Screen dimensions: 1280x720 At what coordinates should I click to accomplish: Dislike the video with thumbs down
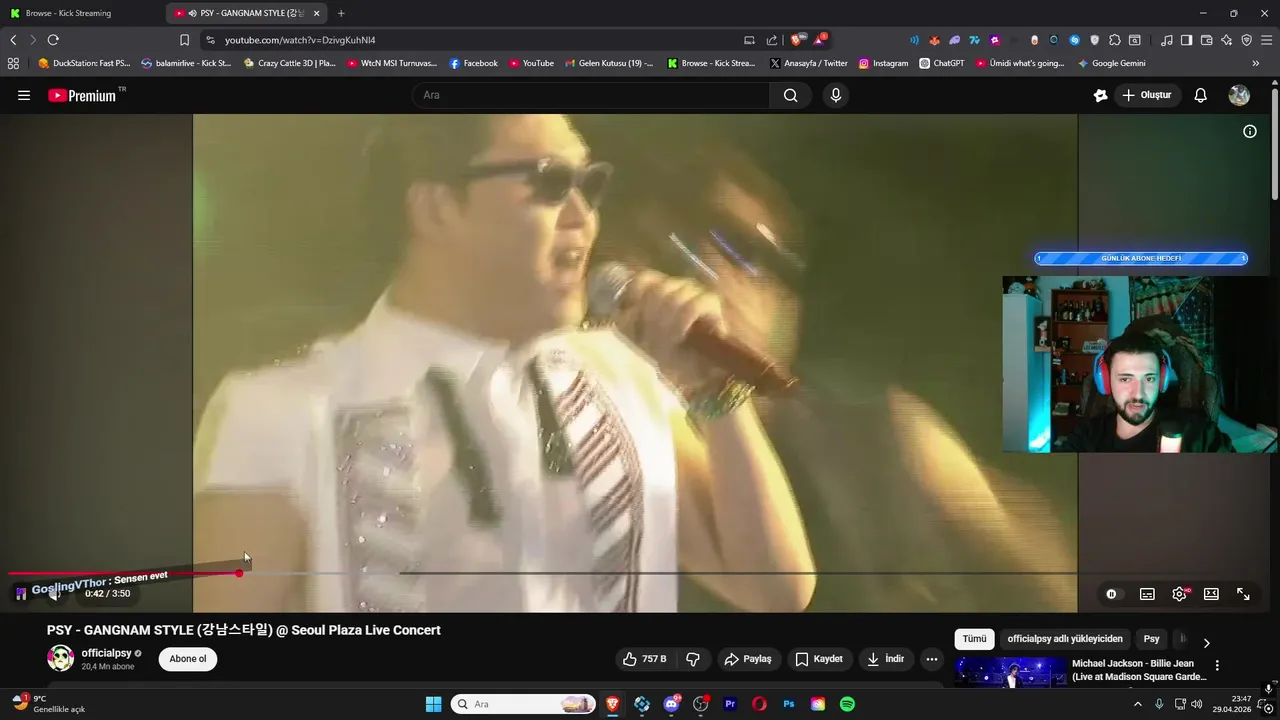pos(692,659)
